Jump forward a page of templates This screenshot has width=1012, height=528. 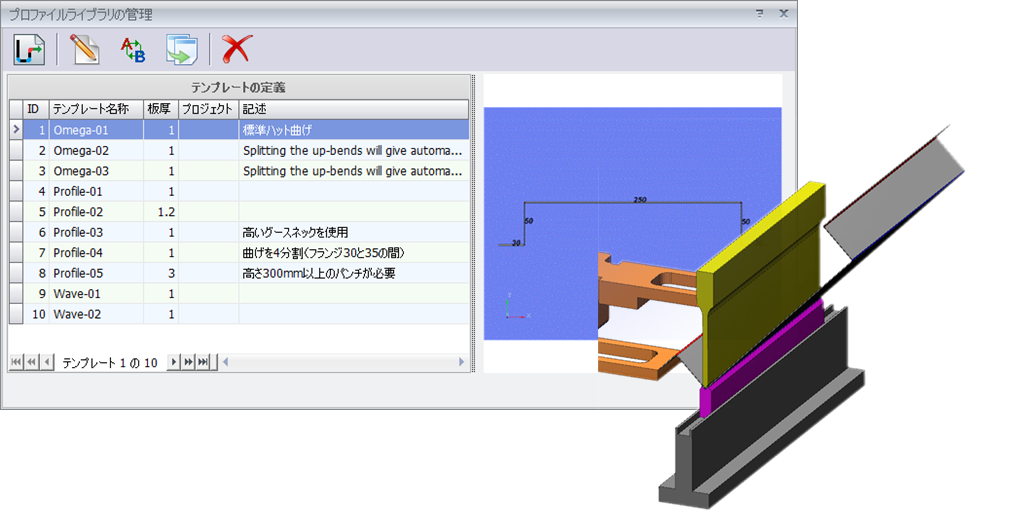tap(188, 362)
